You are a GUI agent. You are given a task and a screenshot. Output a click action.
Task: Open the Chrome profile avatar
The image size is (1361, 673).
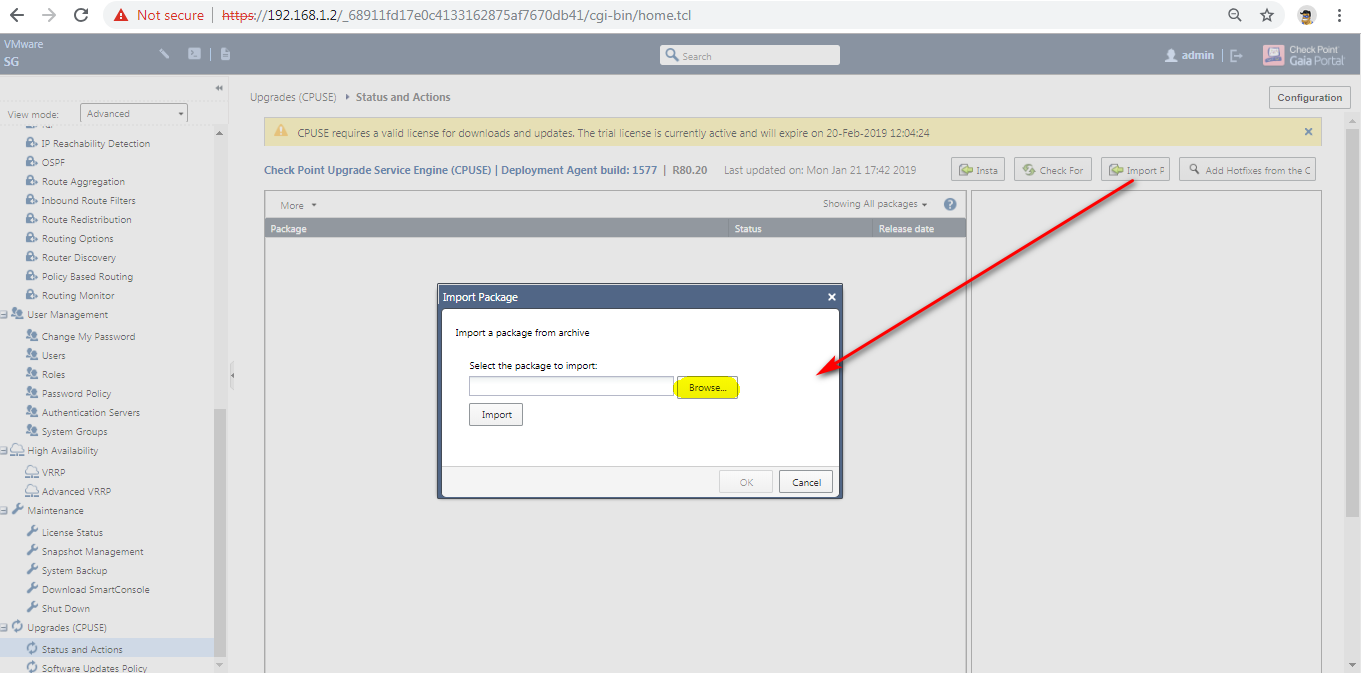pos(1306,15)
